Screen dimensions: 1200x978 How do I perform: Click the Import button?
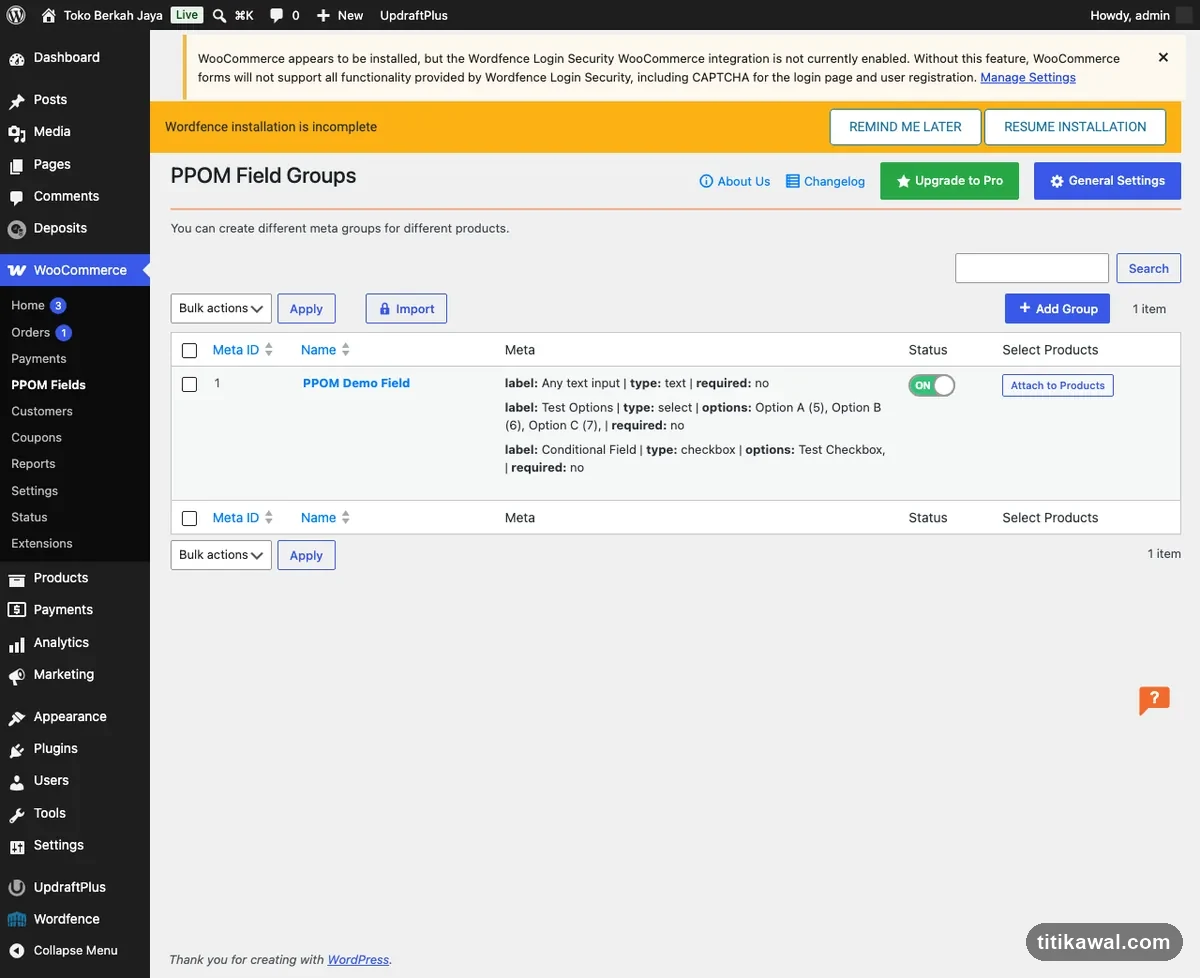click(406, 309)
